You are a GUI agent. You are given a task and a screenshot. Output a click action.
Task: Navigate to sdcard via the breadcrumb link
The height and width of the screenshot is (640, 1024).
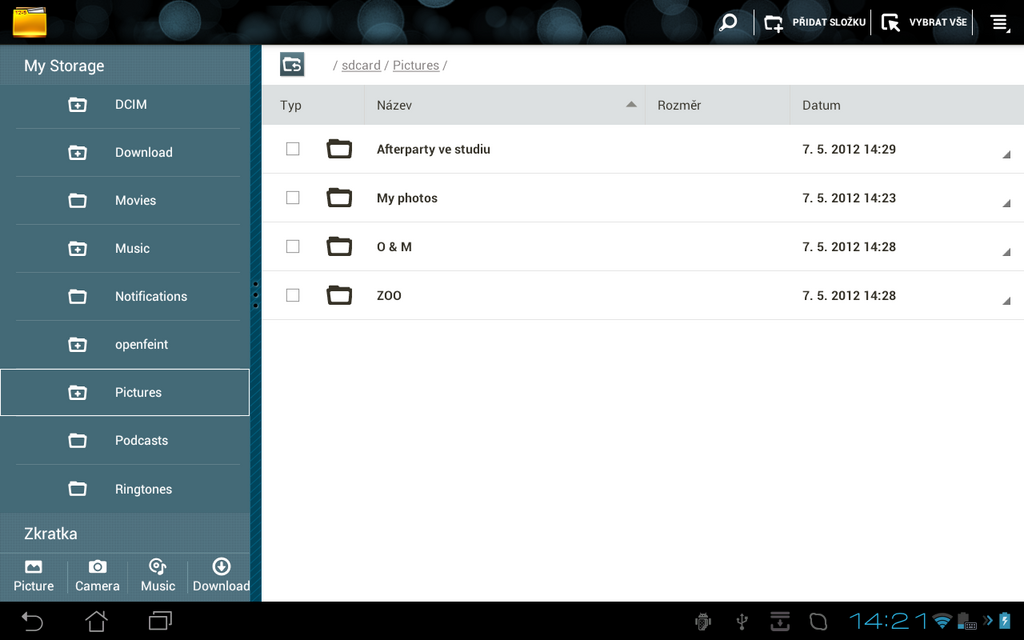pos(360,64)
